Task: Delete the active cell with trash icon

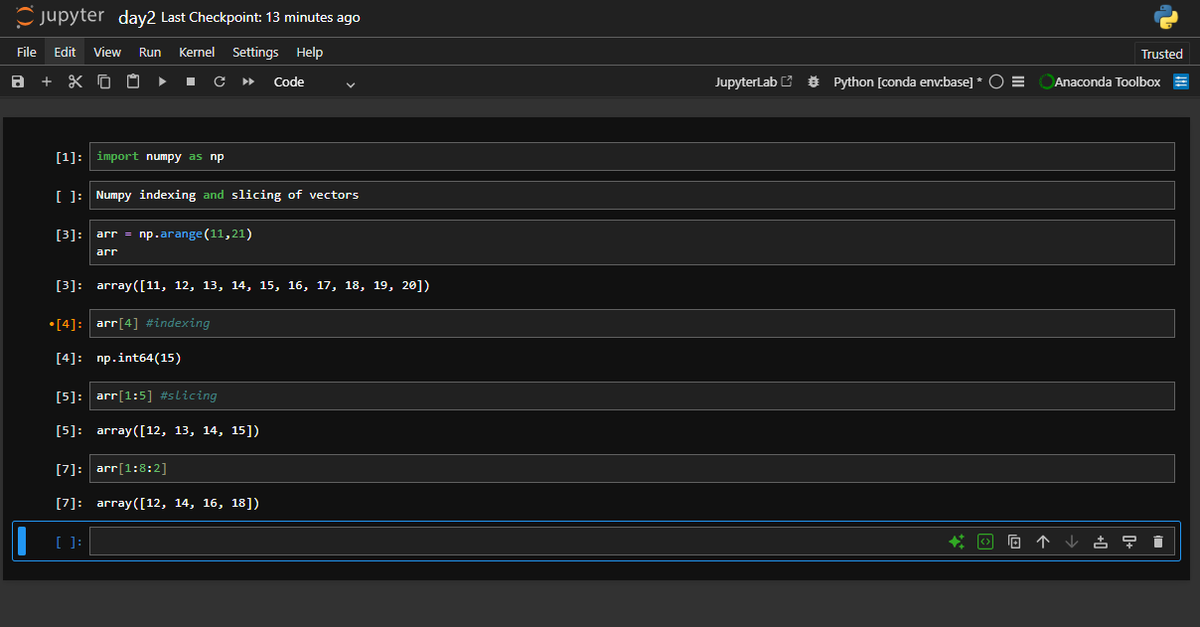Action: coord(1158,542)
